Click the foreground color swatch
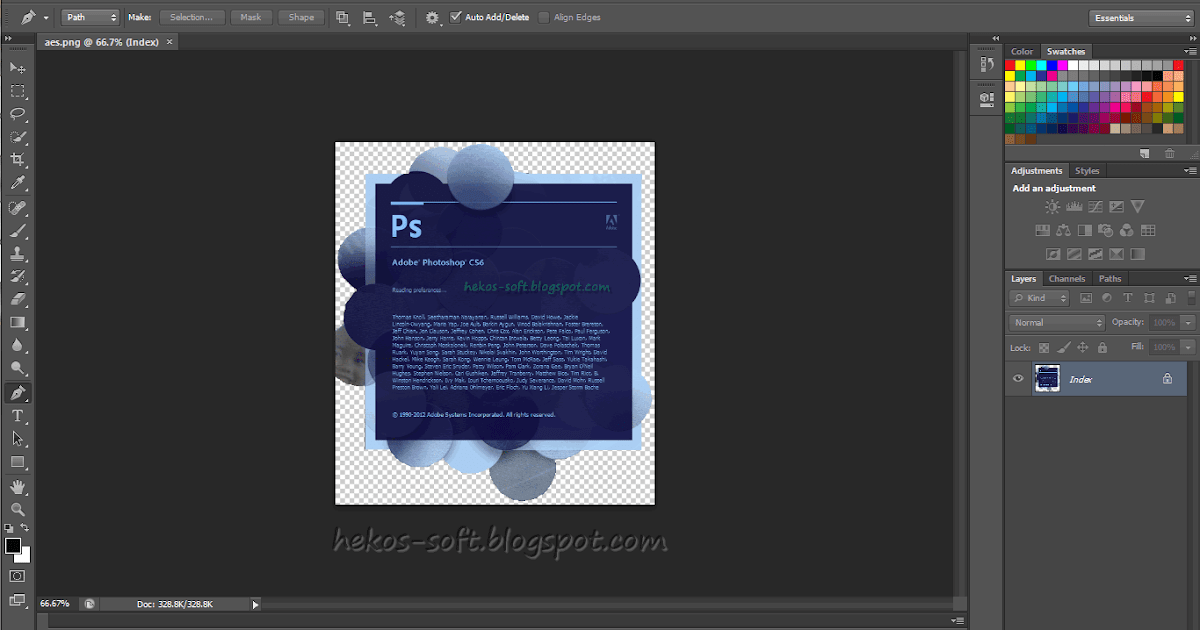This screenshot has width=1200, height=630. [13, 545]
